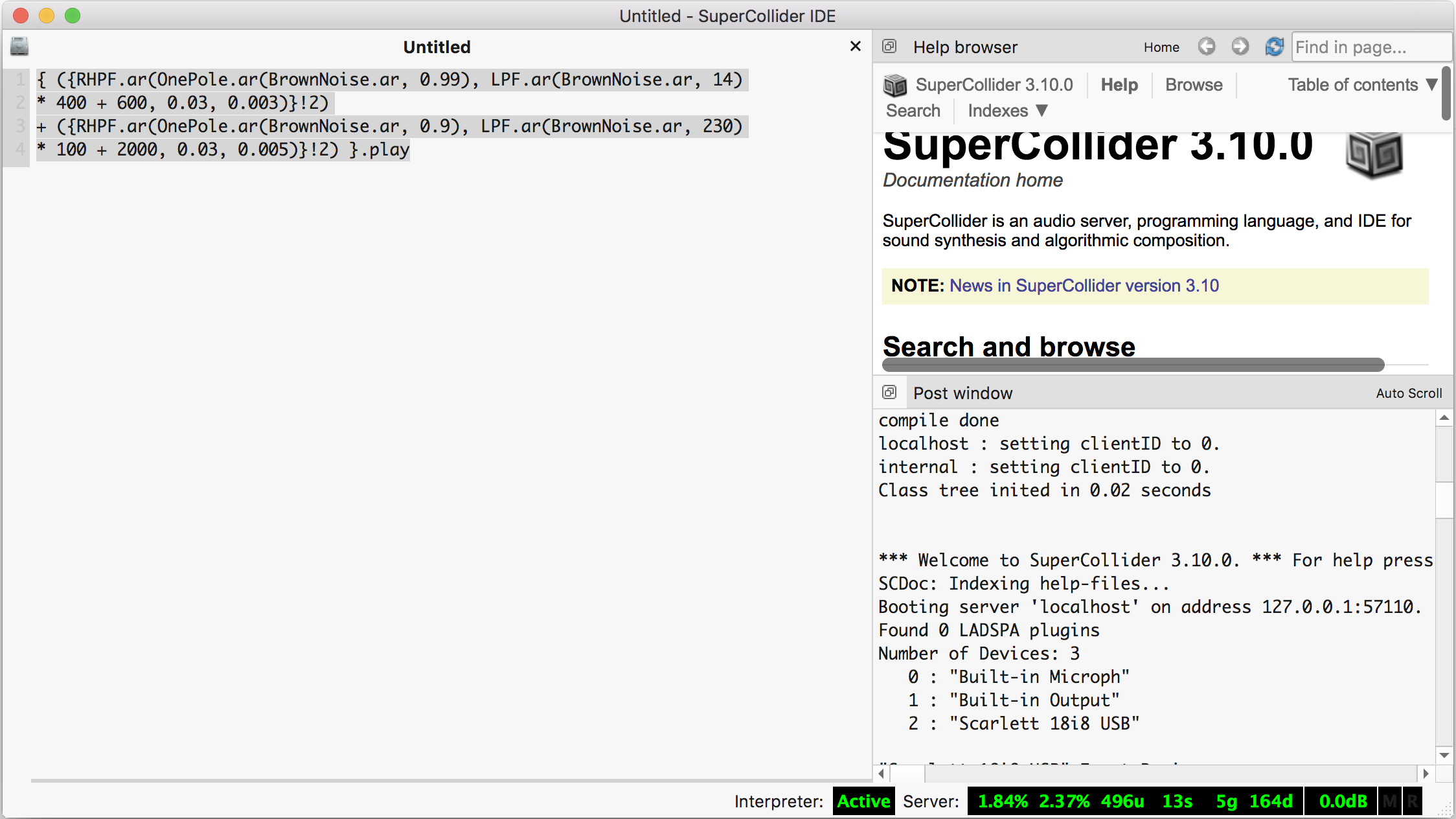Viewport: 1456px width, 819px height.
Task: Toggle the server mute M indicator
Action: pyautogui.click(x=1391, y=802)
